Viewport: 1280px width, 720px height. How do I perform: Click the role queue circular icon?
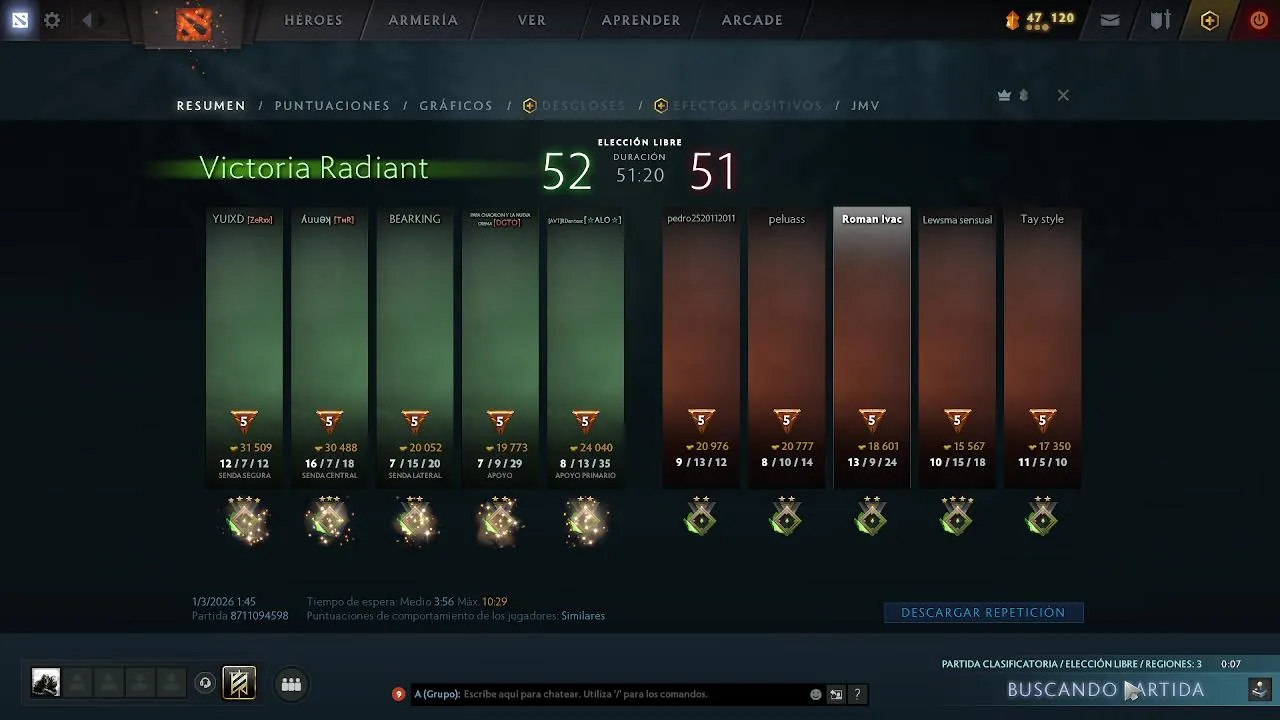[205, 683]
